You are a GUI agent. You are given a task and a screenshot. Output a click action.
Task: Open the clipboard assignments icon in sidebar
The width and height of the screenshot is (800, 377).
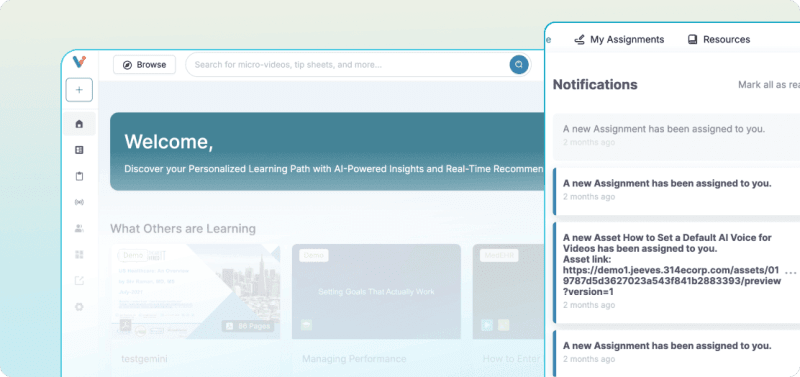79,176
